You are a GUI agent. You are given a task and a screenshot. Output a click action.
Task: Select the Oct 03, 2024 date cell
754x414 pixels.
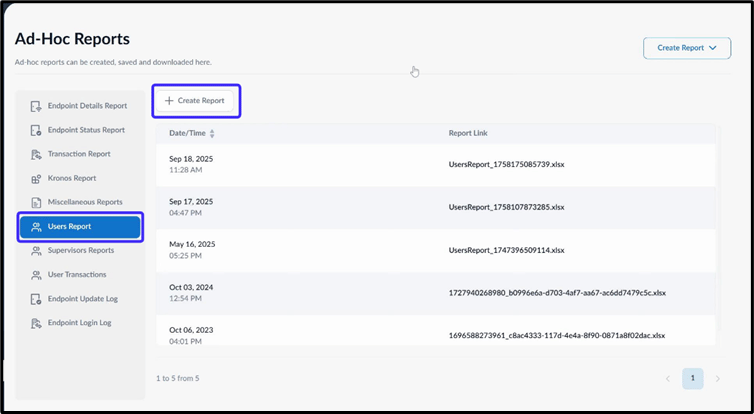pos(191,288)
